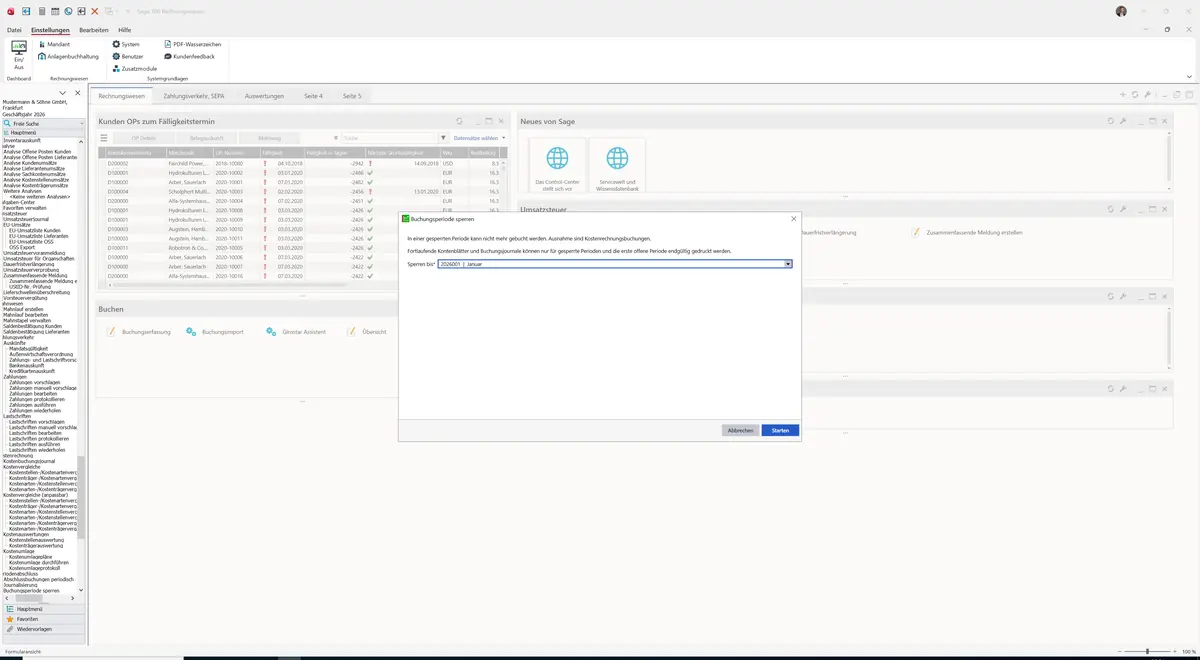This screenshot has width=1200, height=660.
Task: Click the Suche field in Kunden OPs
Action: tap(390, 138)
